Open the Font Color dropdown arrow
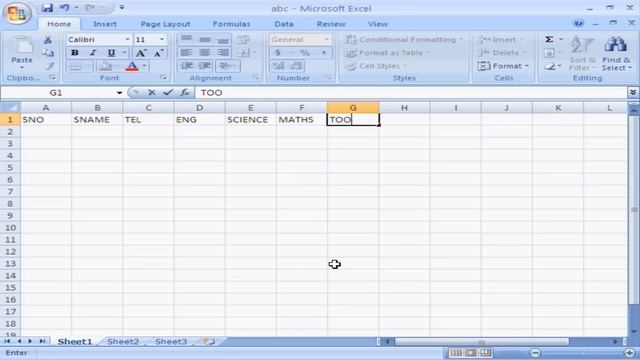Screen dimensions: 640x360 [144, 66]
